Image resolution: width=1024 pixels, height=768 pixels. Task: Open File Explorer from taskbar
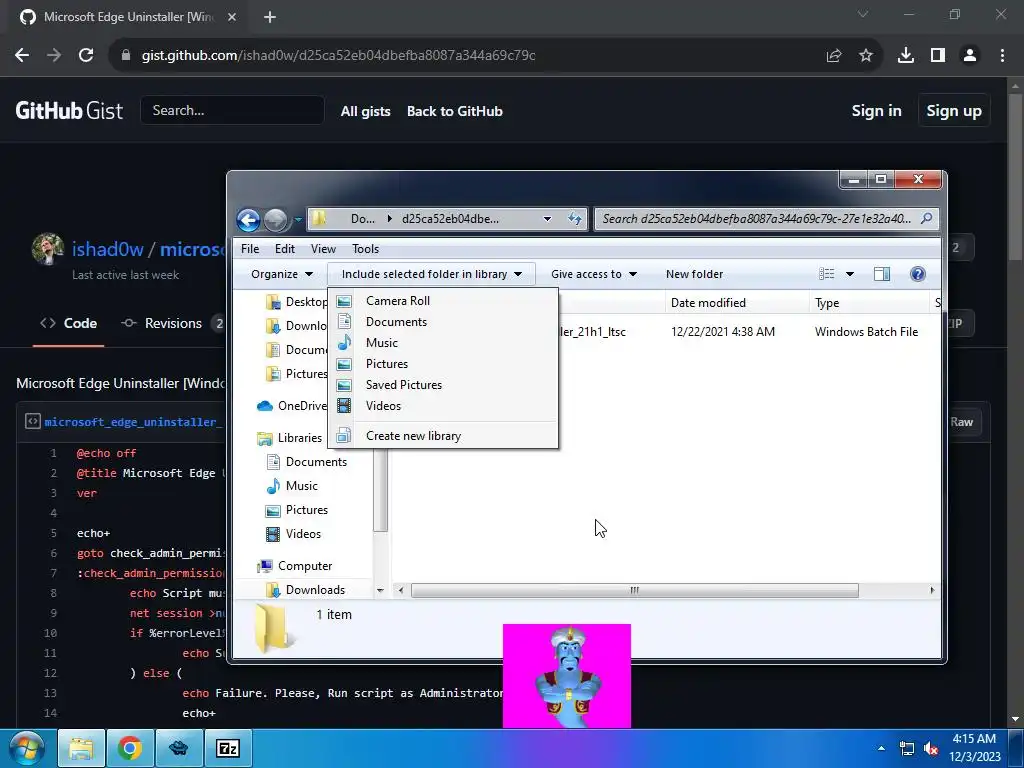[x=81, y=748]
